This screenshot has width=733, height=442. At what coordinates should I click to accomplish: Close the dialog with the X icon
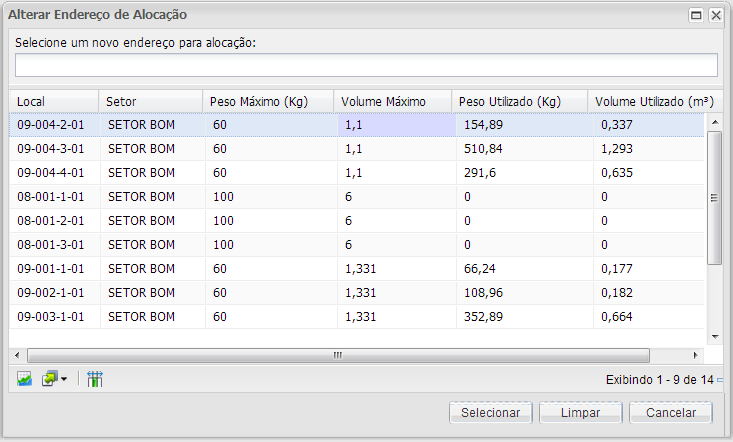pyautogui.click(x=716, y=15)
